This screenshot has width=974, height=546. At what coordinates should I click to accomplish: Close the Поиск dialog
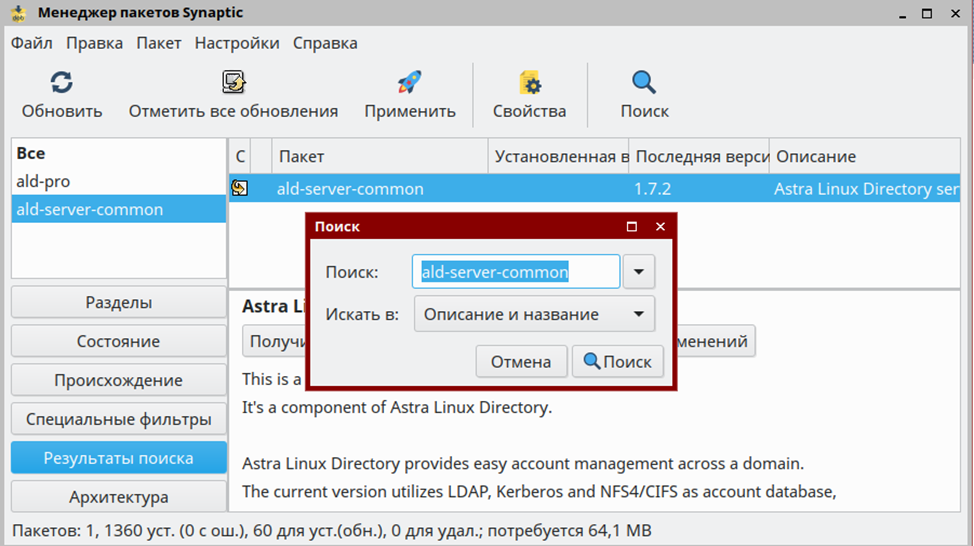coord(660,227)
